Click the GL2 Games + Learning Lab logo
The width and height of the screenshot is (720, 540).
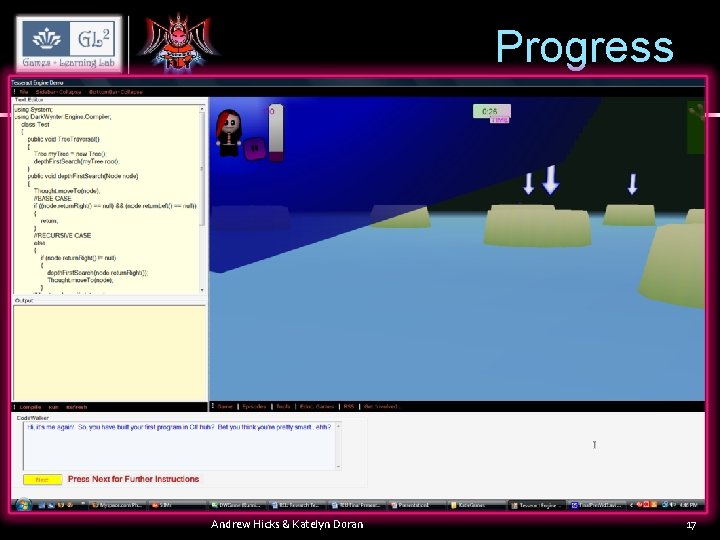click(69, 44)
